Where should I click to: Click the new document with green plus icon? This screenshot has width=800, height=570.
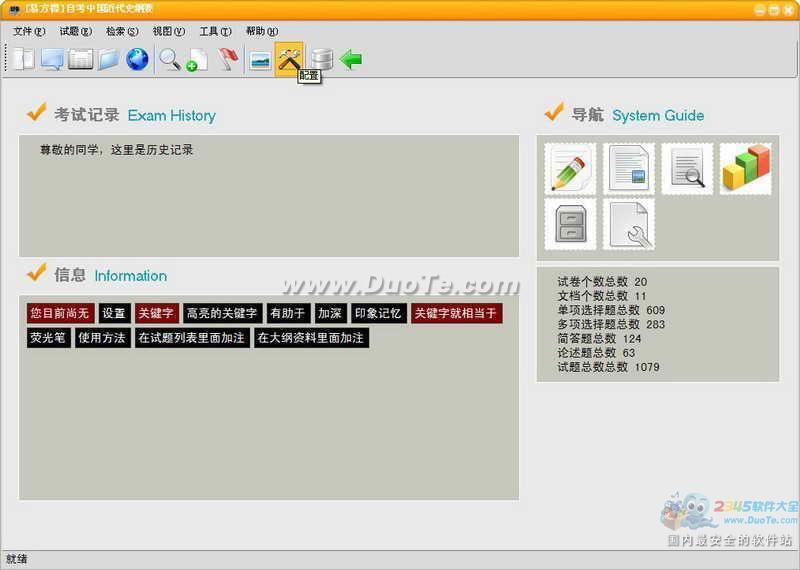(196, 59)
